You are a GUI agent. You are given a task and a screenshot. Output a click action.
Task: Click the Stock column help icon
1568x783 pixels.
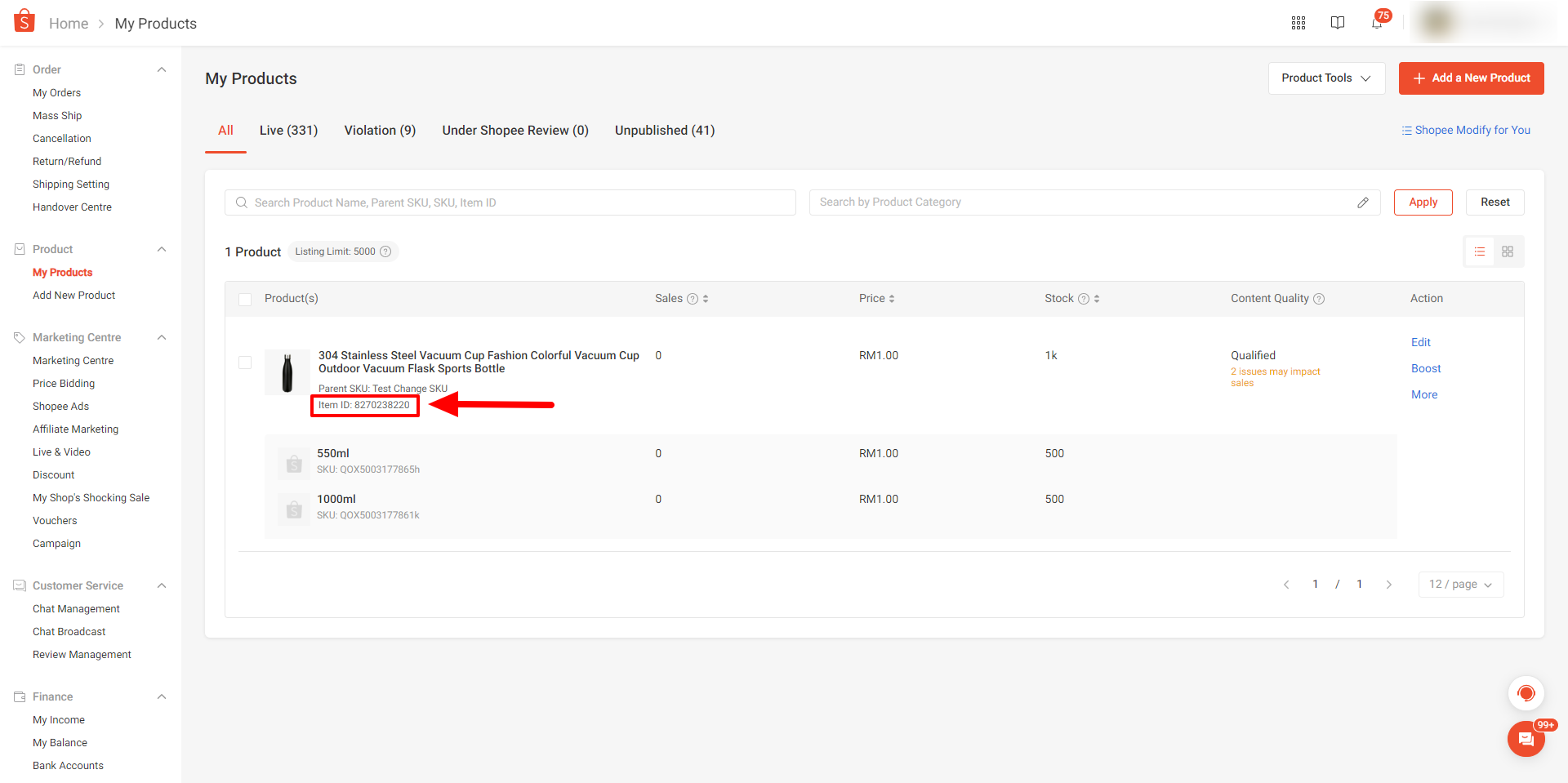1084,299
